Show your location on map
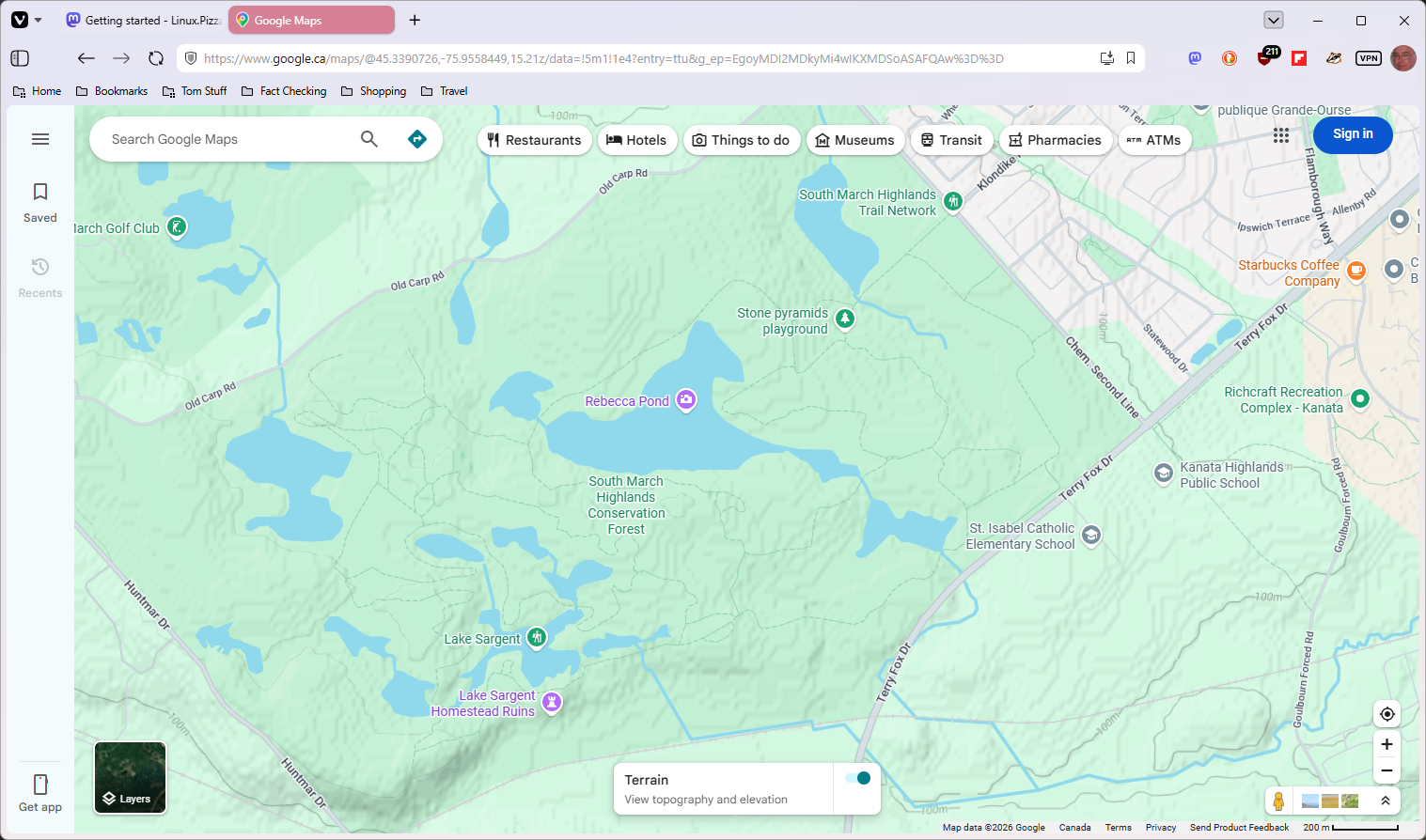Viewport: 1426px width, 840px height. click(1387, 714)
